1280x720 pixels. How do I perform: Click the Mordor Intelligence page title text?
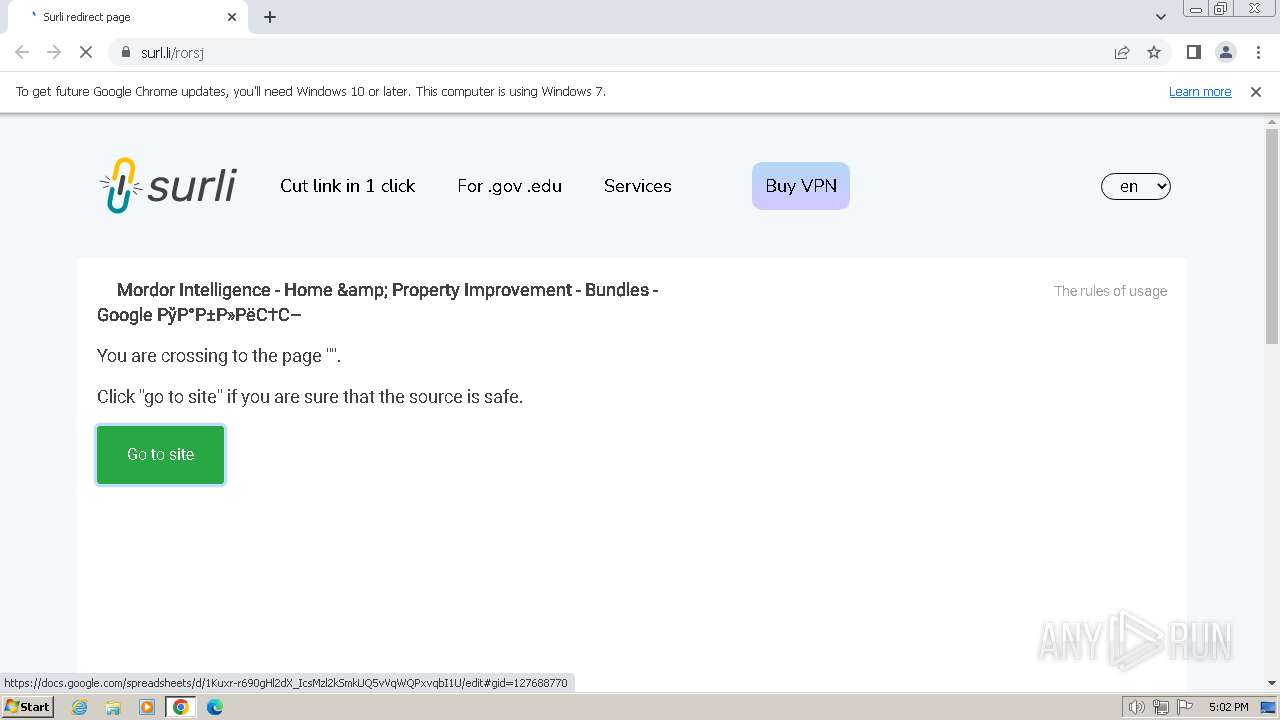coord(378,302)
